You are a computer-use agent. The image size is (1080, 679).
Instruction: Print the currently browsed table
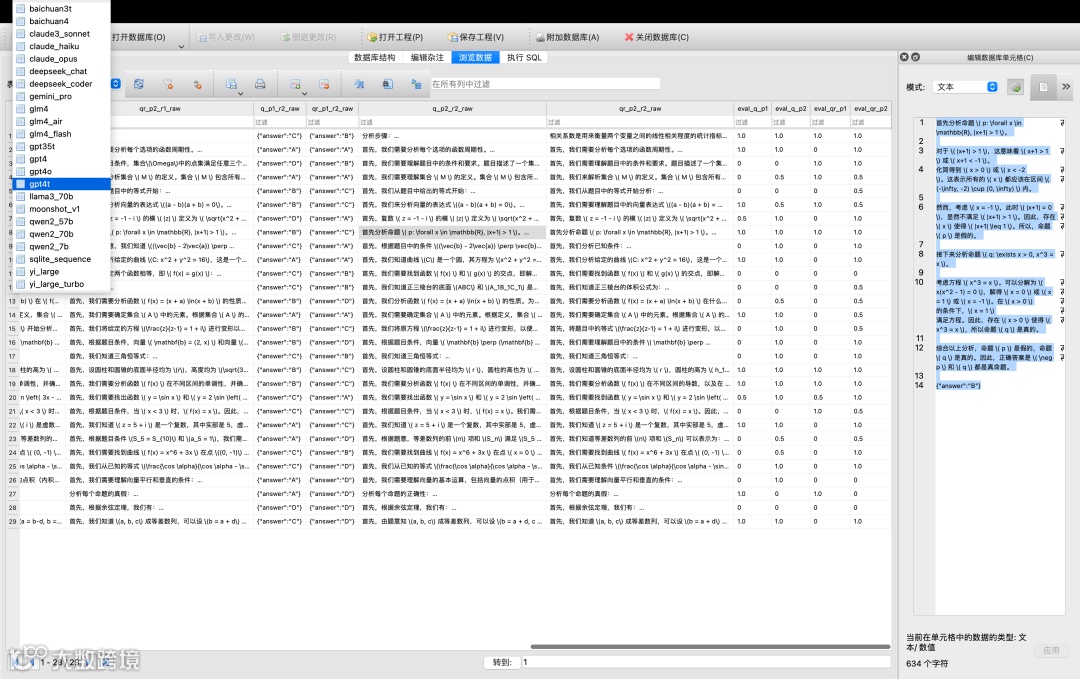coord(260,84)
